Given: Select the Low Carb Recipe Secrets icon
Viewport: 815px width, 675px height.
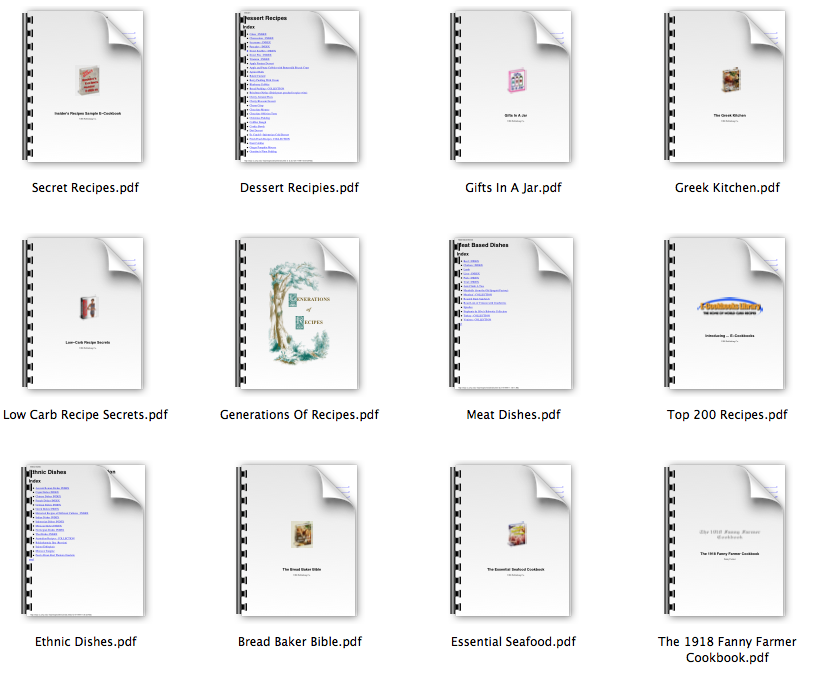Looking at the screenshot, I should 85,314.
